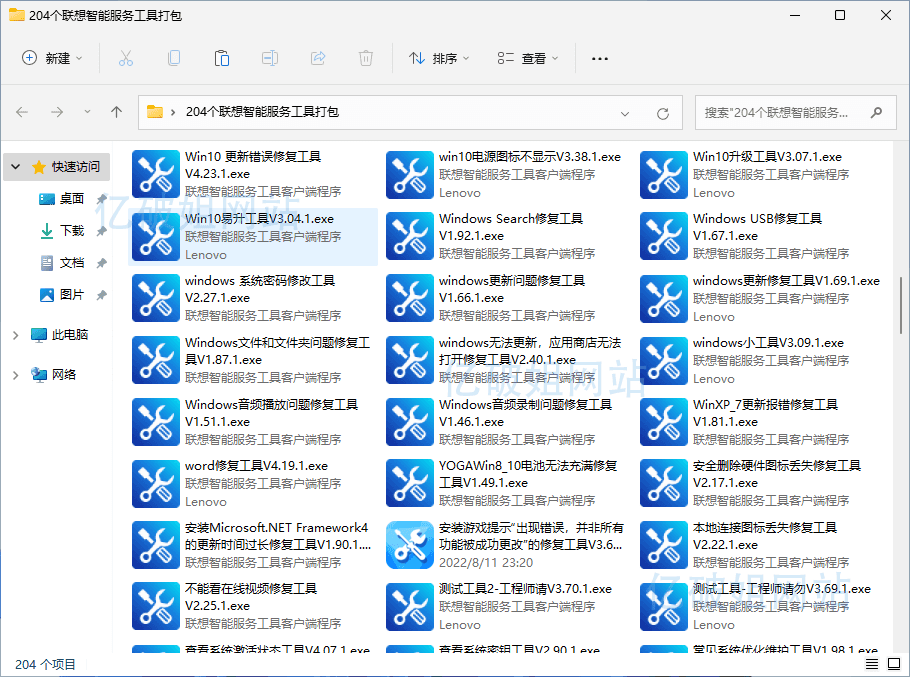This screenshot has height=677, width=910.
Task: Open the Share icon in the toolbar
Action: (317, 58)
